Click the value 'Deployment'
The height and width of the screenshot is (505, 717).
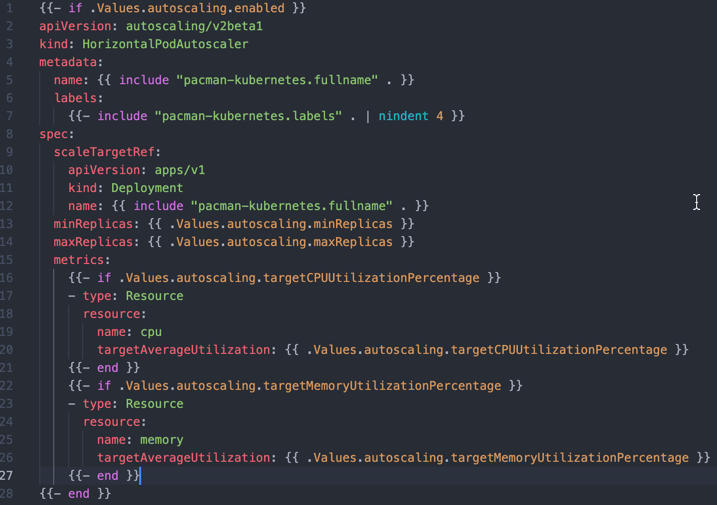(x=147, y=188)
